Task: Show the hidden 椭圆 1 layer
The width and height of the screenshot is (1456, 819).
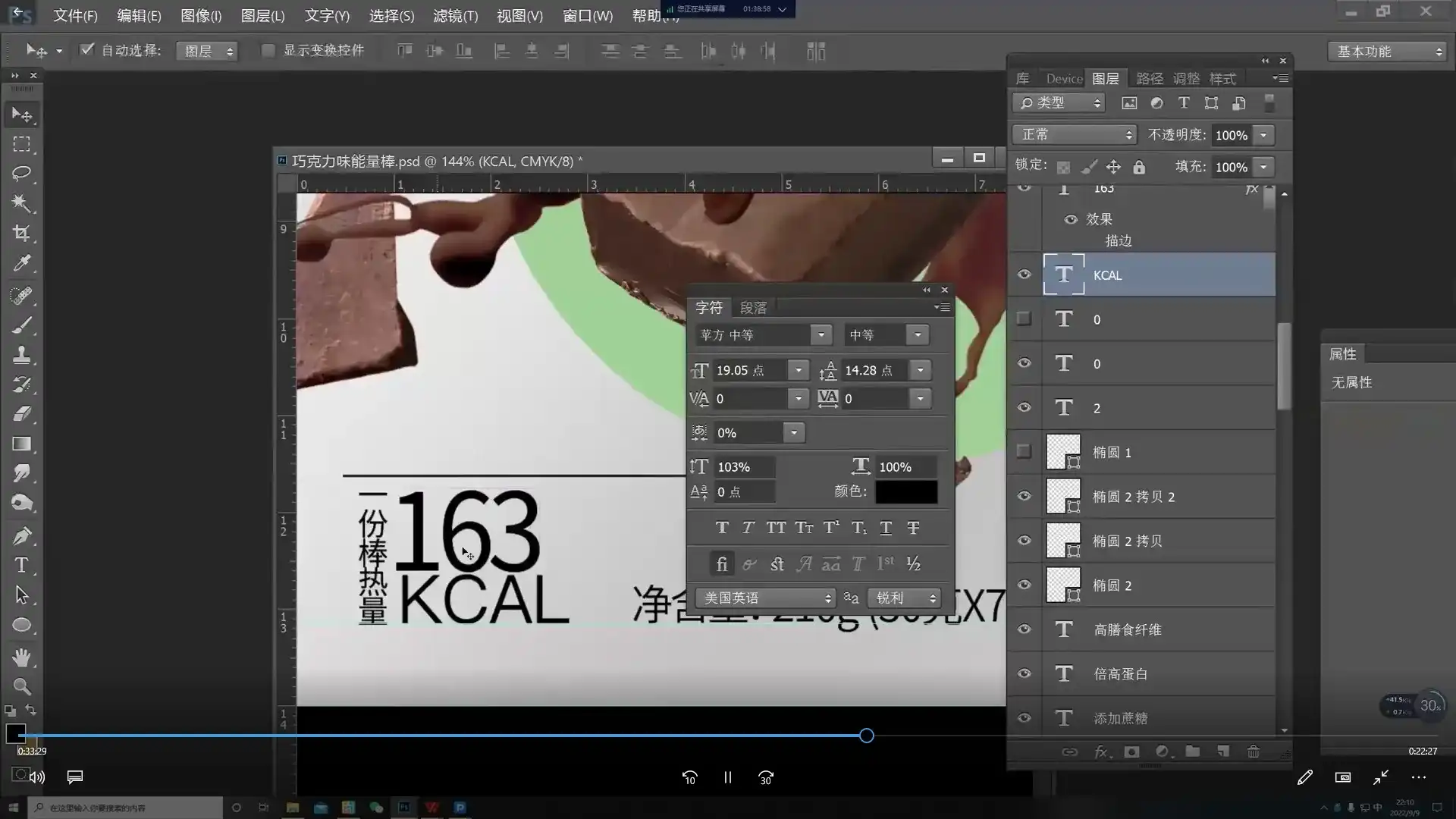Action: click(1024, 452)
